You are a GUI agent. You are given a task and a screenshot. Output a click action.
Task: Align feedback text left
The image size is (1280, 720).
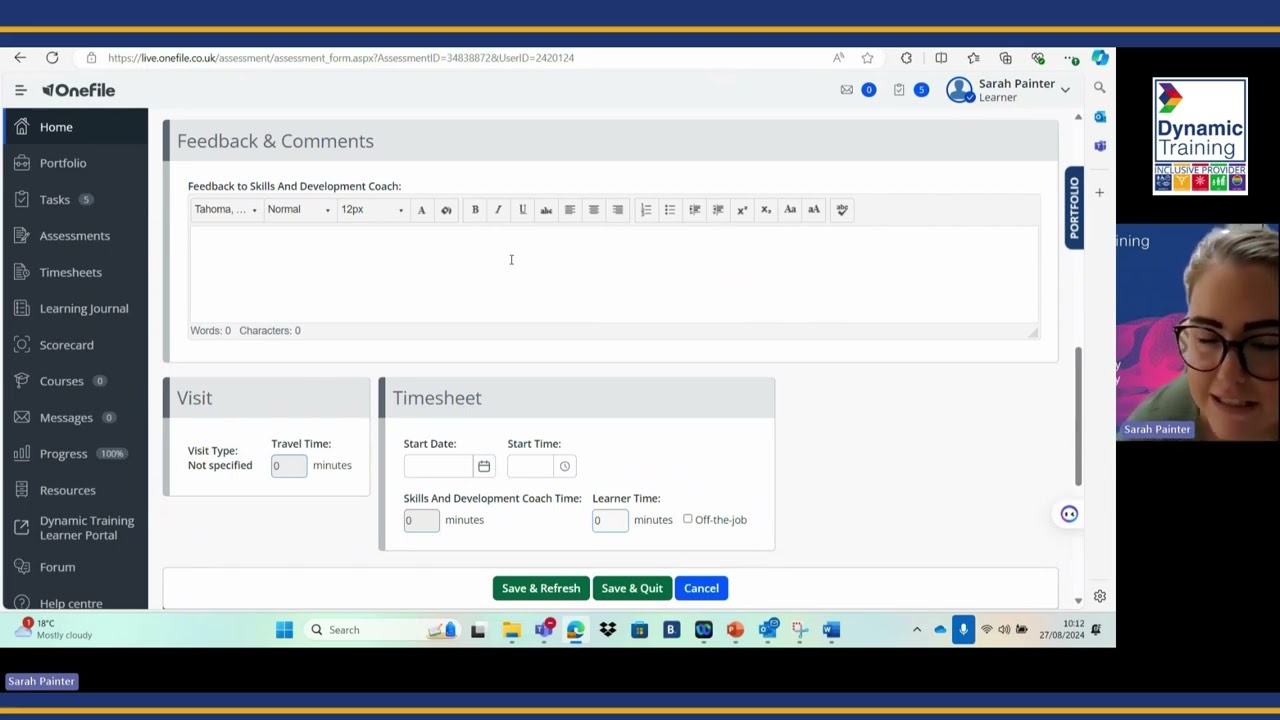coord(570,210)
